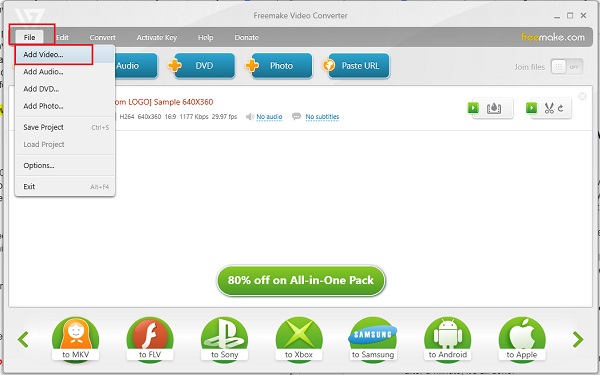Open the scissors cut editor
Viewport: 600px width, 375px height.
pyautogui.click(x=549, y=108)
